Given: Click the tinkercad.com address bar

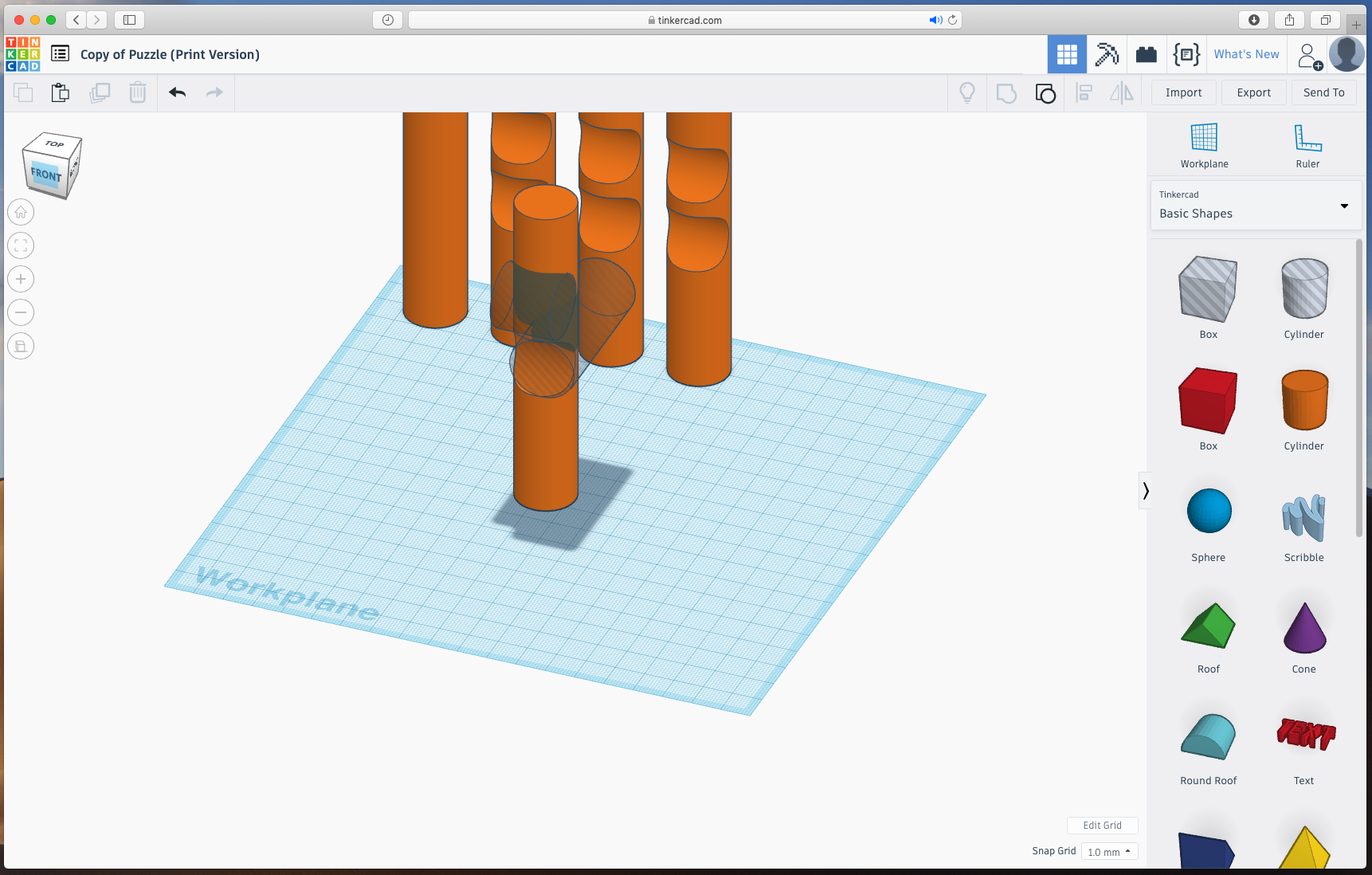Looking at the screenshot, I should [685, 20].
